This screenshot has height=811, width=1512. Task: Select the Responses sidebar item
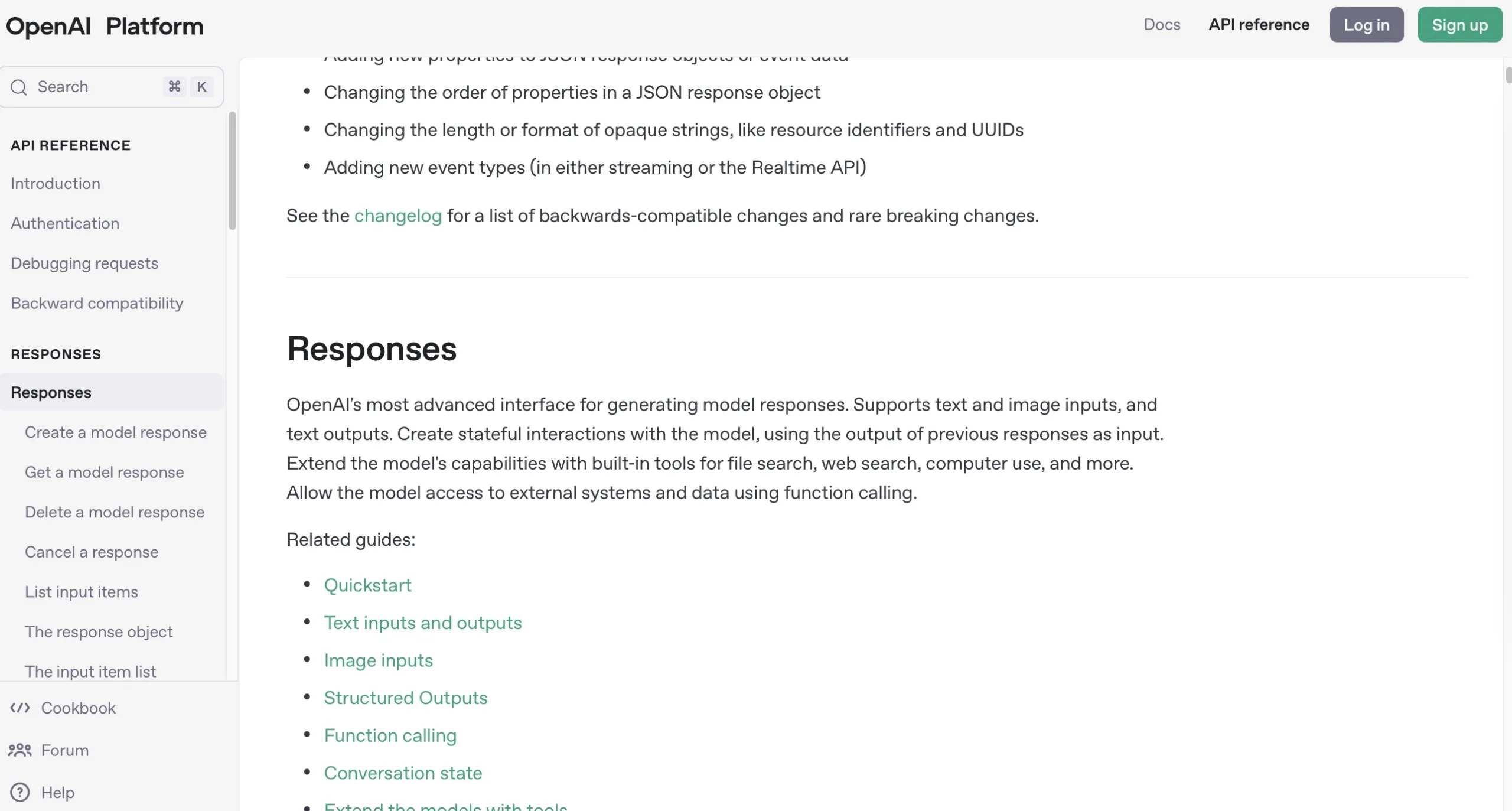[112, 392]
